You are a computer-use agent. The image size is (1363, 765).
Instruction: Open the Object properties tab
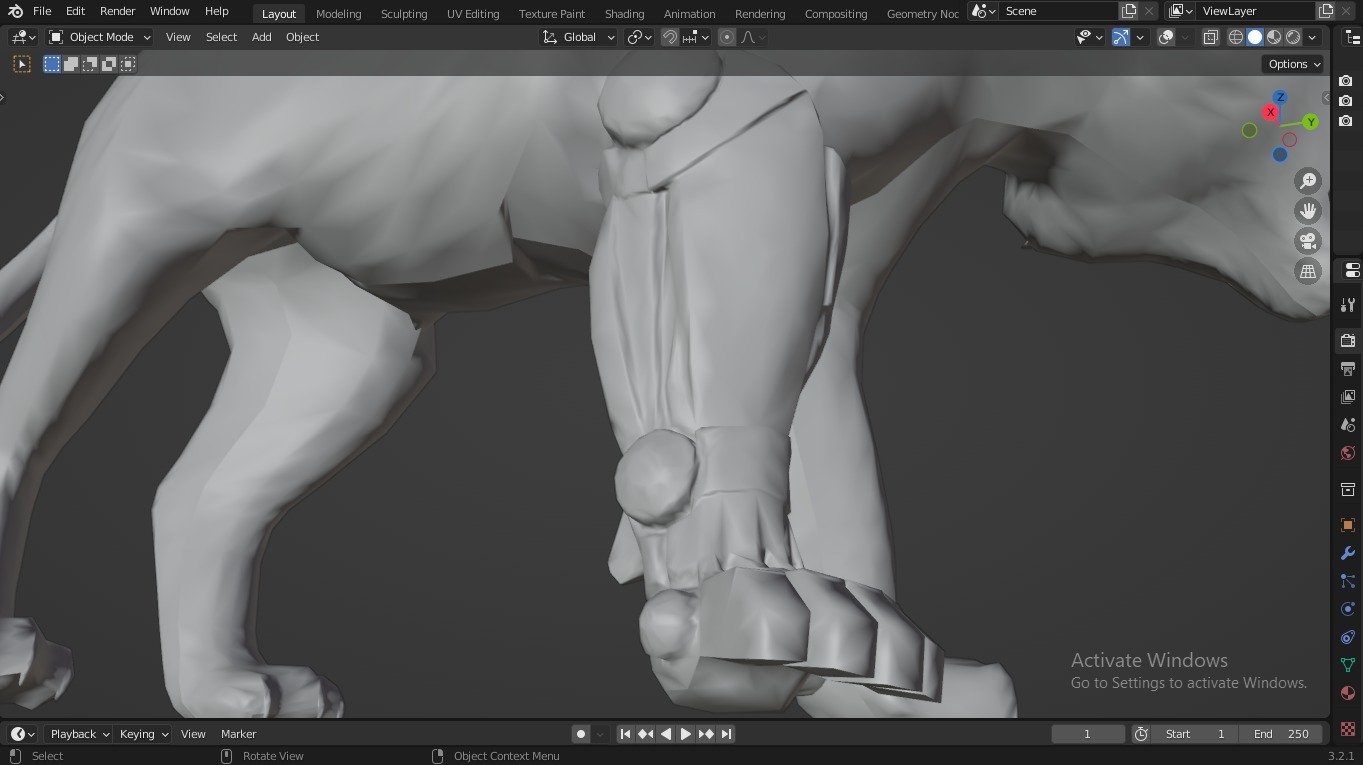coord(1348,525)
